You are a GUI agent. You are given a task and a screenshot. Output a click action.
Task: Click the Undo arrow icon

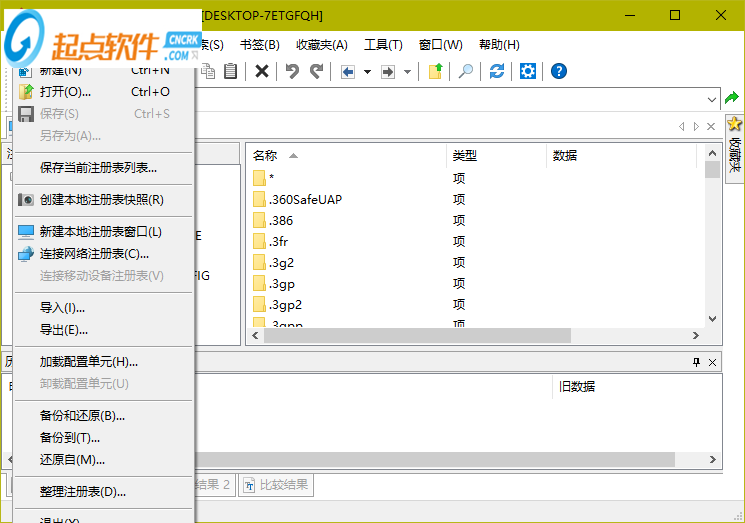[x=292, y=71]
